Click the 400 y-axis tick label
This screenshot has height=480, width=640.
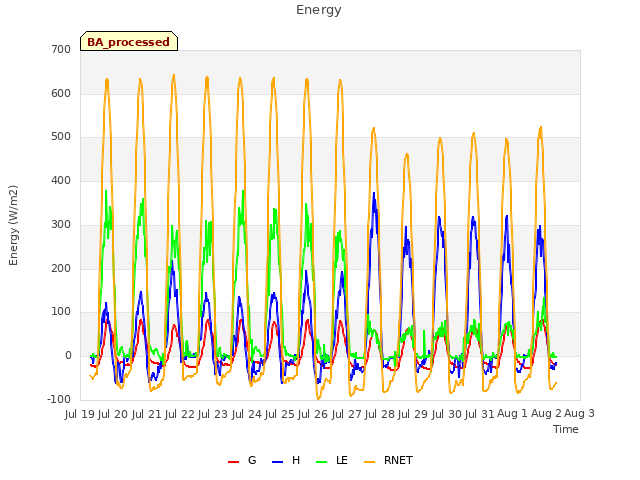click(x=61, y=180)
